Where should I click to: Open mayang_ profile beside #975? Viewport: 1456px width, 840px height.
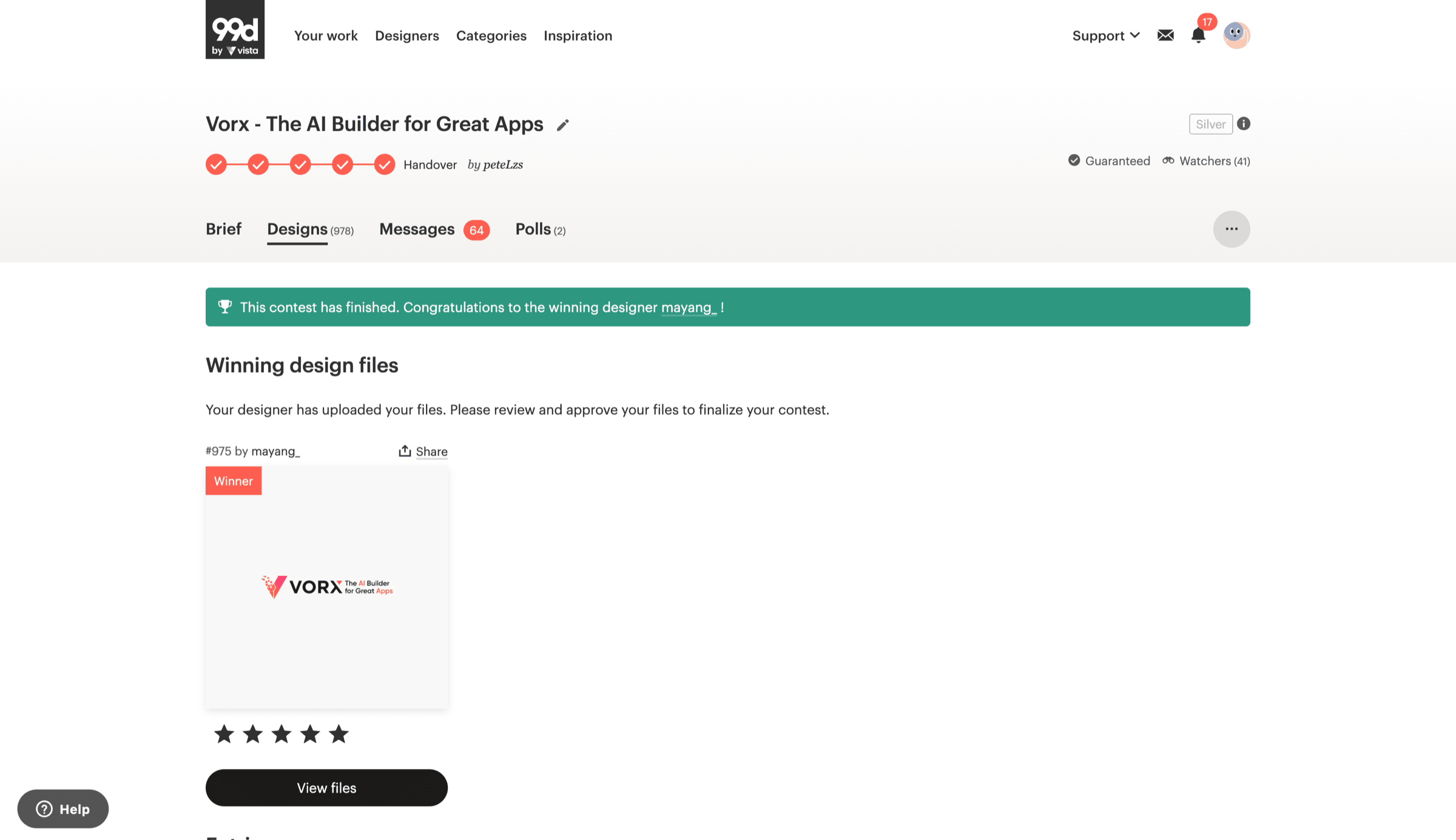(275, 451)
